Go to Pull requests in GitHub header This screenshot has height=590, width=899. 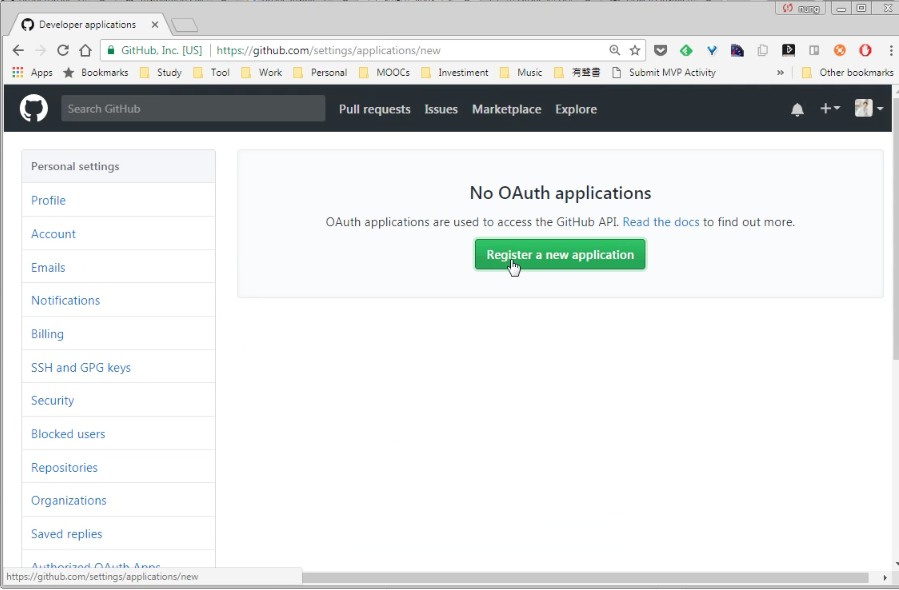(374, 109)
